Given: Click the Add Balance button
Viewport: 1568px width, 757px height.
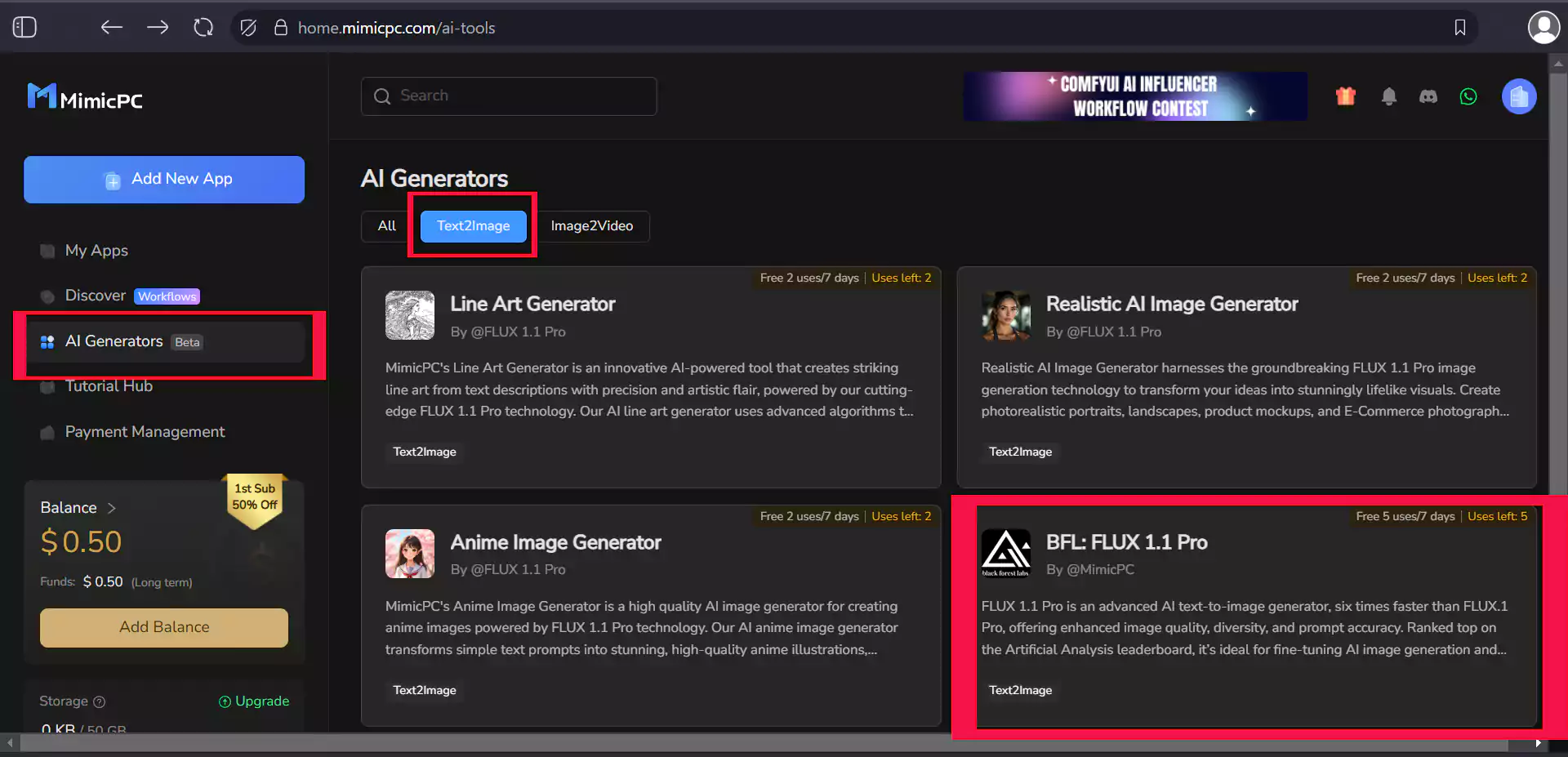Looking at the screenshot, I should point(164,627).
